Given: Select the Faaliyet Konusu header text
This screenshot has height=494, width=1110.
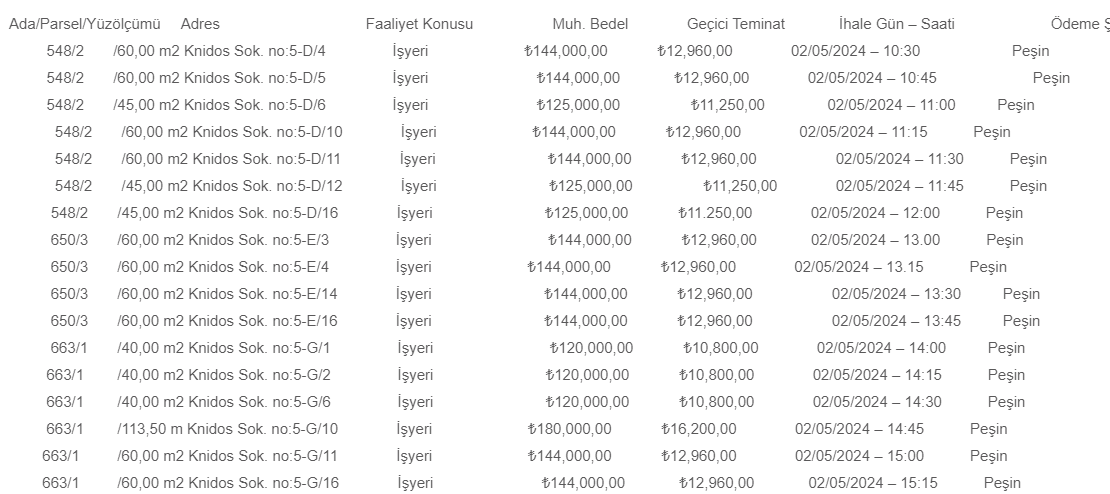Looking at the screenshot, I should tap(419, 24).
